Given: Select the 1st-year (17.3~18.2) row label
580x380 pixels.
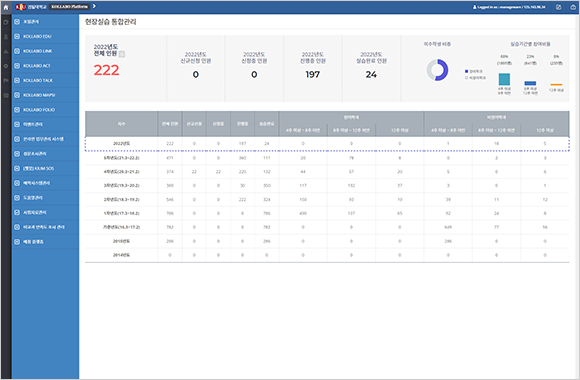Looking at the screenshot, I should click(x=121, y=213).
